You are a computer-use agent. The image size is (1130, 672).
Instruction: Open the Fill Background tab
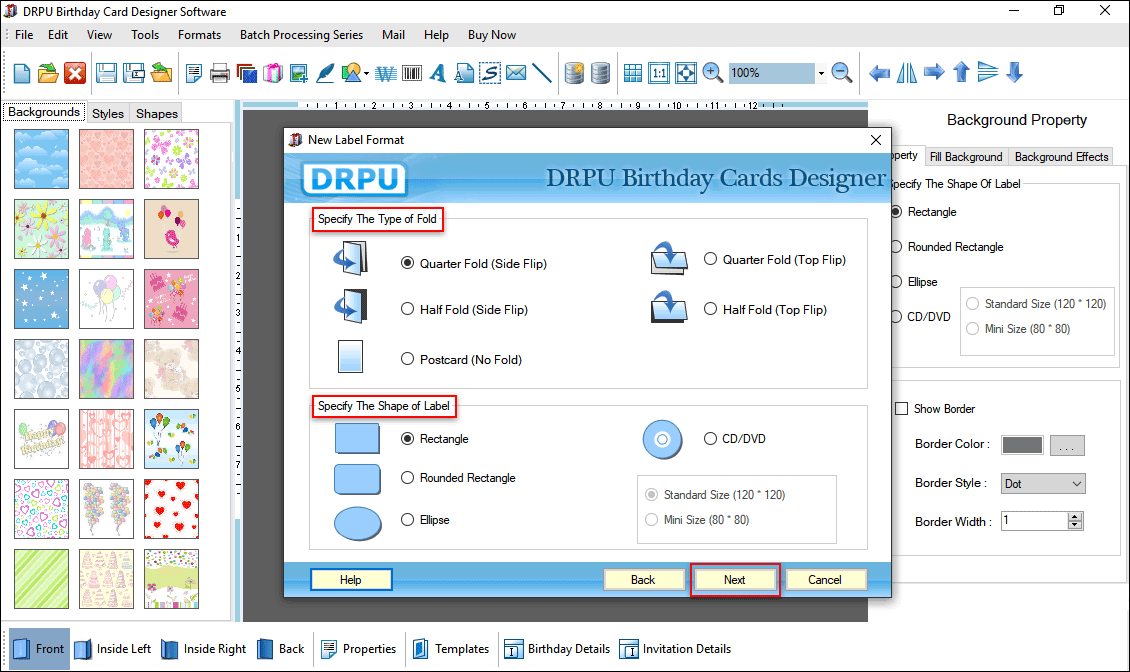tap(966, 156)
